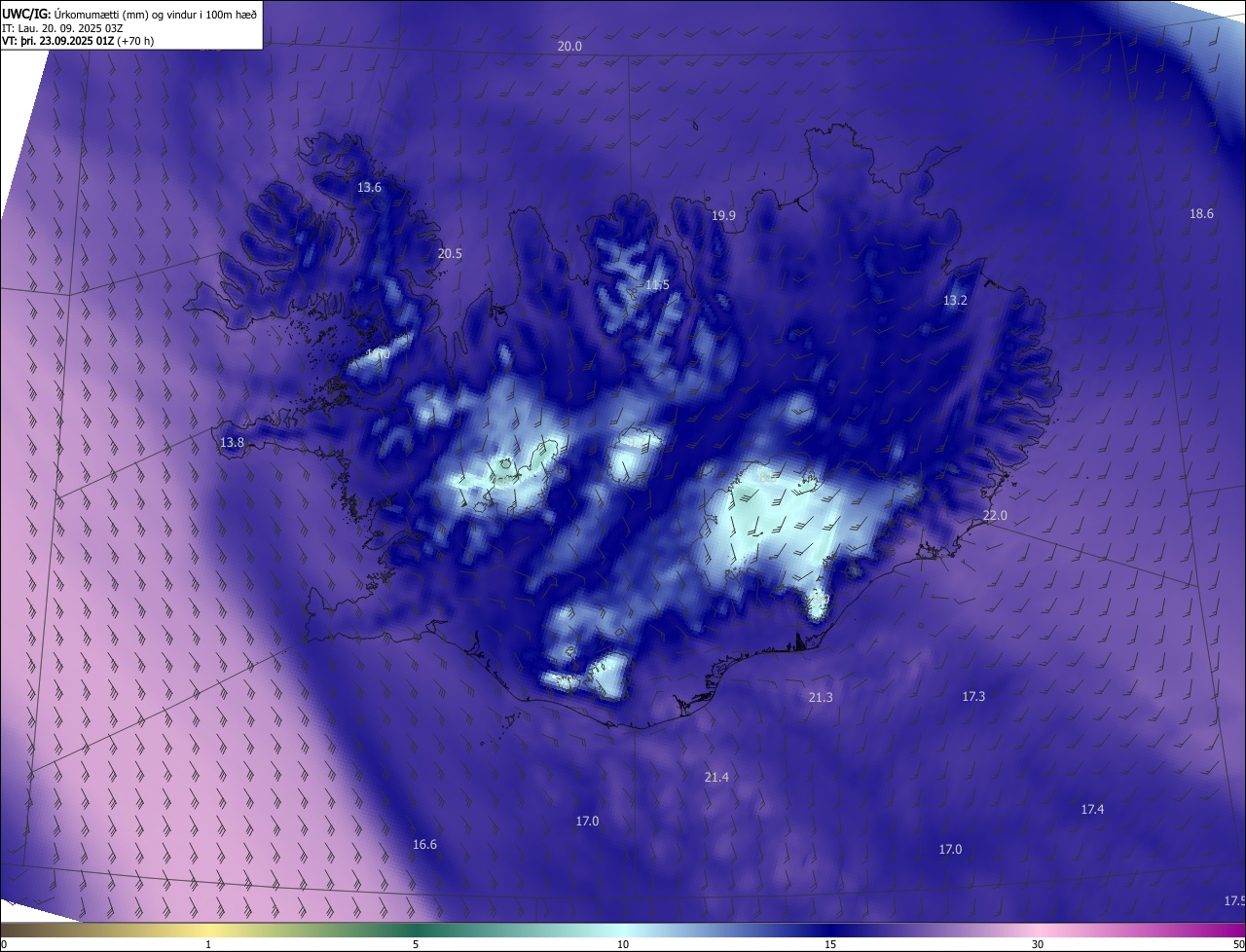Click the 16.6 value label
The width and height of the screenshot is (1246, 952).
424,845
